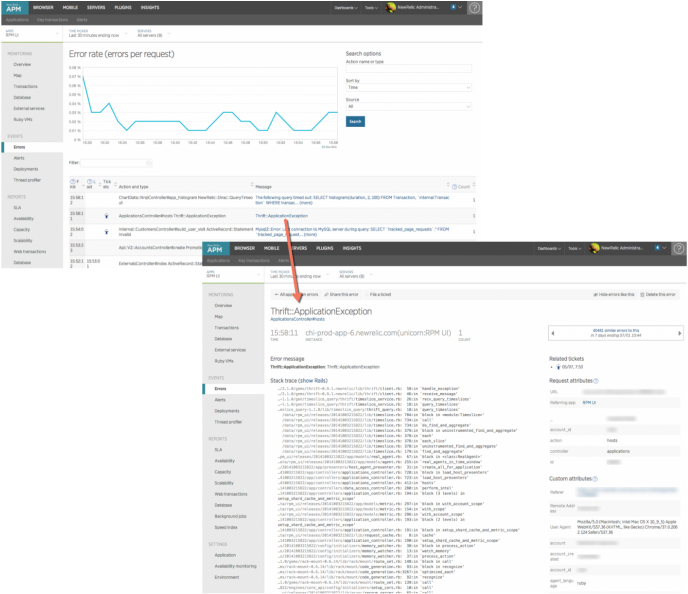688x594 pixels.
Task: Open the Sort by dropdown set to Time
Action: 408,87
